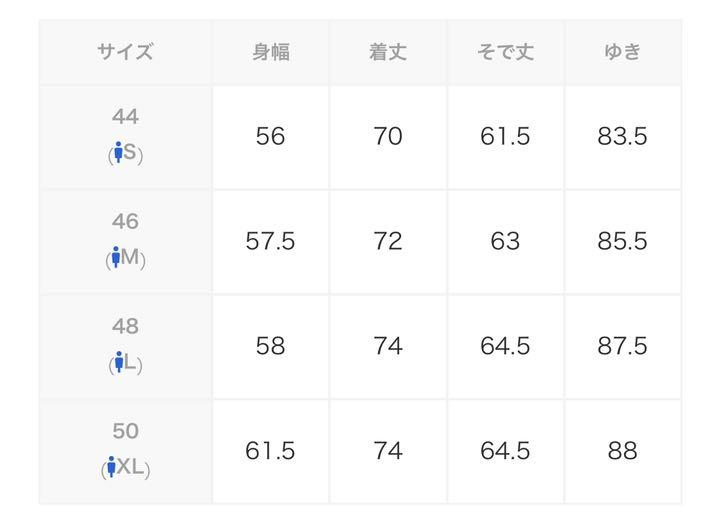Click the 88 value in the XL row

[623, 451]
